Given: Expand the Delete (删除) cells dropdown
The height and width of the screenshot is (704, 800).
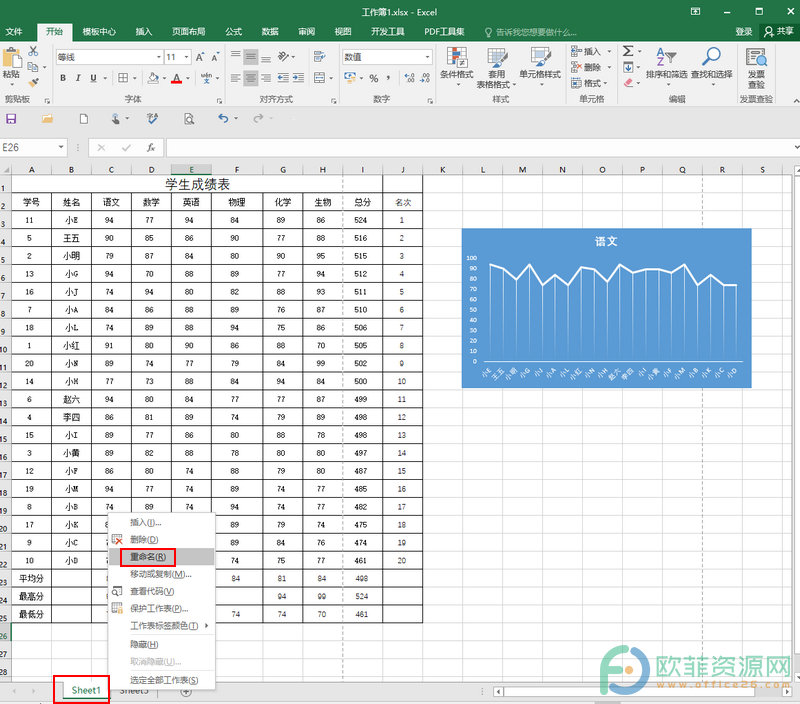Looking at the screenshot, I should point(609,67).
